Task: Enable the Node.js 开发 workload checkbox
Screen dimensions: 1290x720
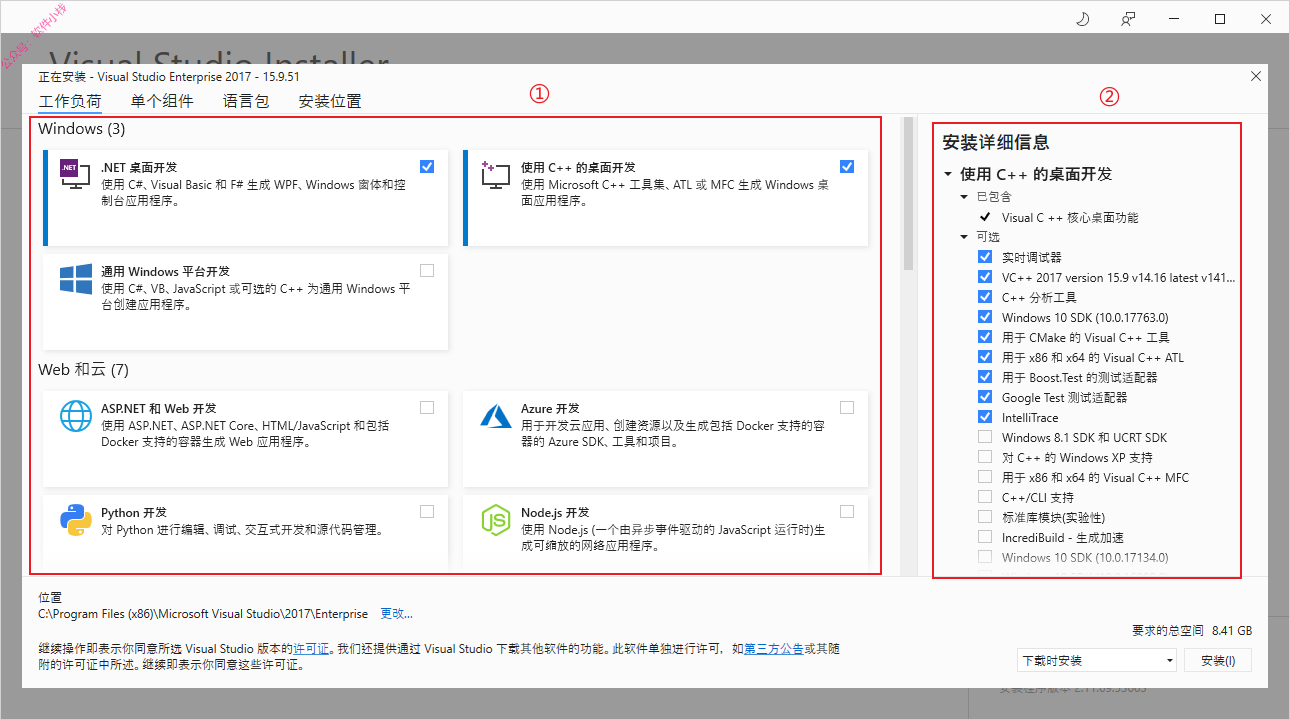Action: point(847,511)
